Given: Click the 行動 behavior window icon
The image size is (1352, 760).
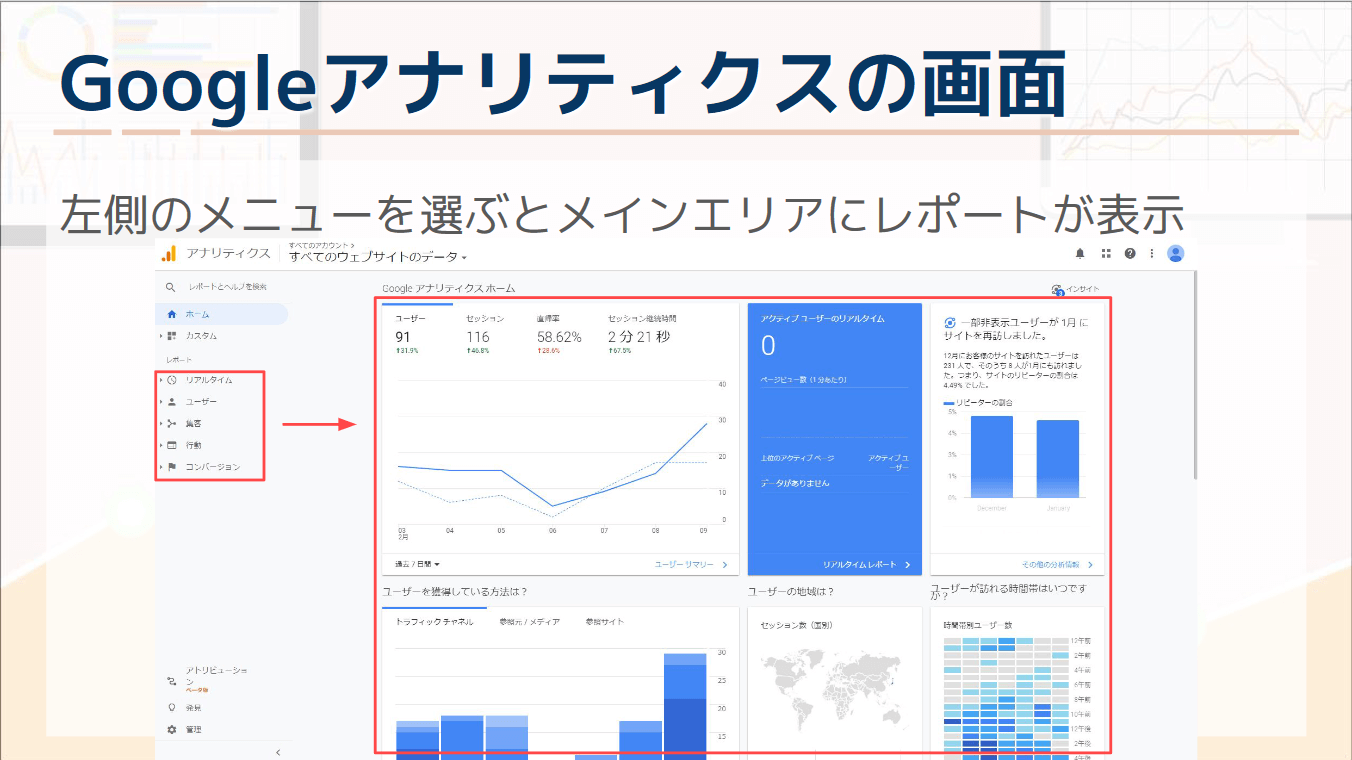Looking at the screenshot, I should [x=172, y=445].
